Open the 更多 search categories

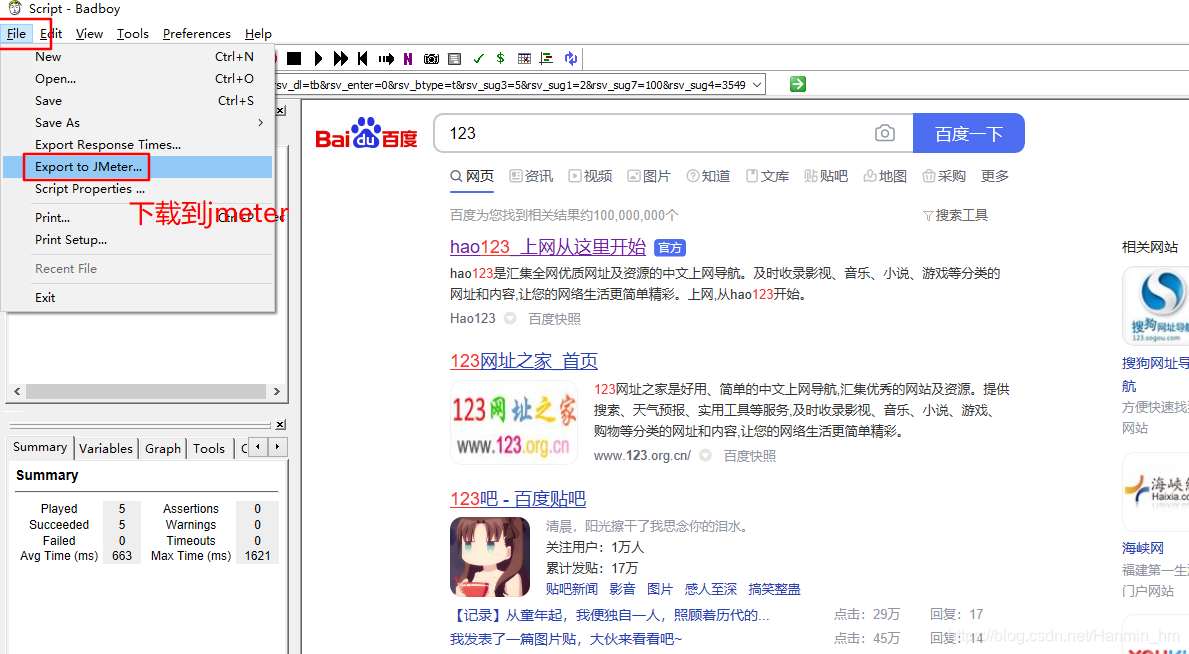(x=995, y=176)
